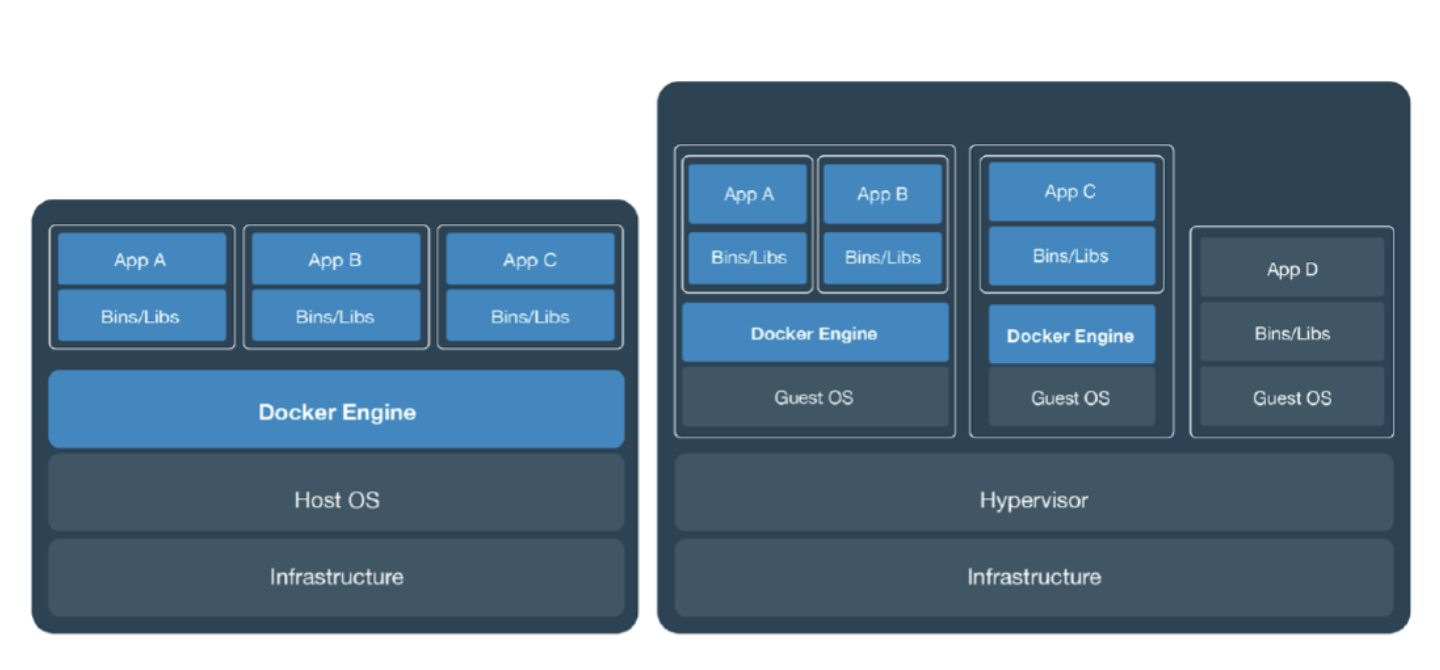Click the Infrastructure bar in the right diagram

(1033, 577)
